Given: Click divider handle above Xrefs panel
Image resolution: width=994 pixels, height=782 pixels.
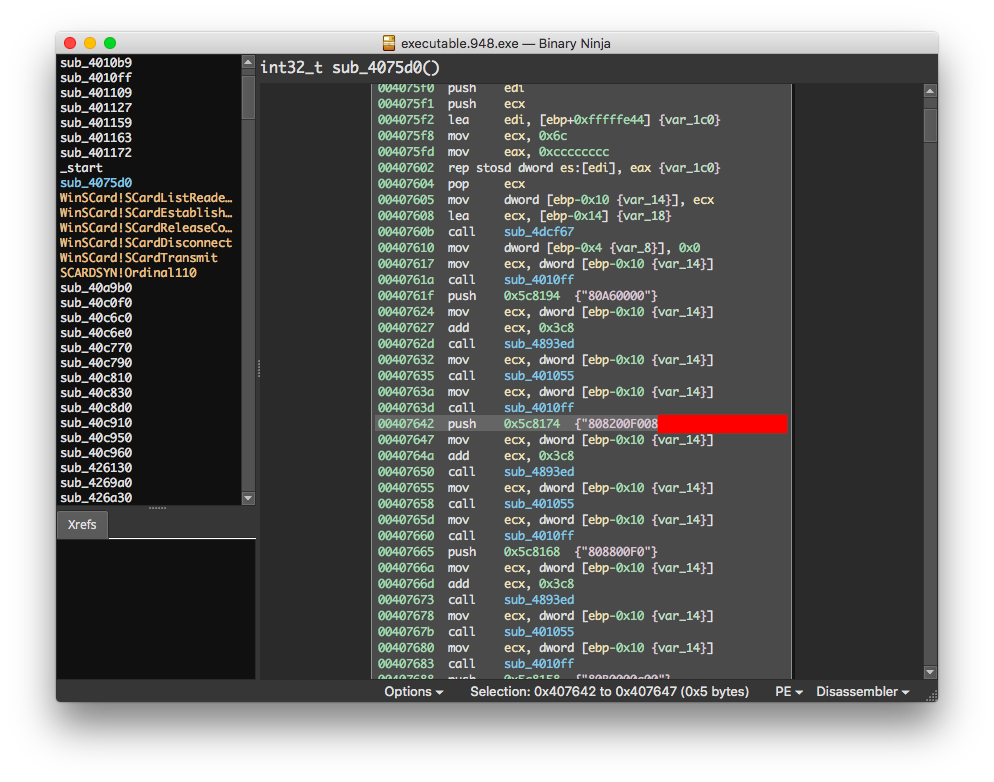Looking at the screenshot, I should pos(157,508).
